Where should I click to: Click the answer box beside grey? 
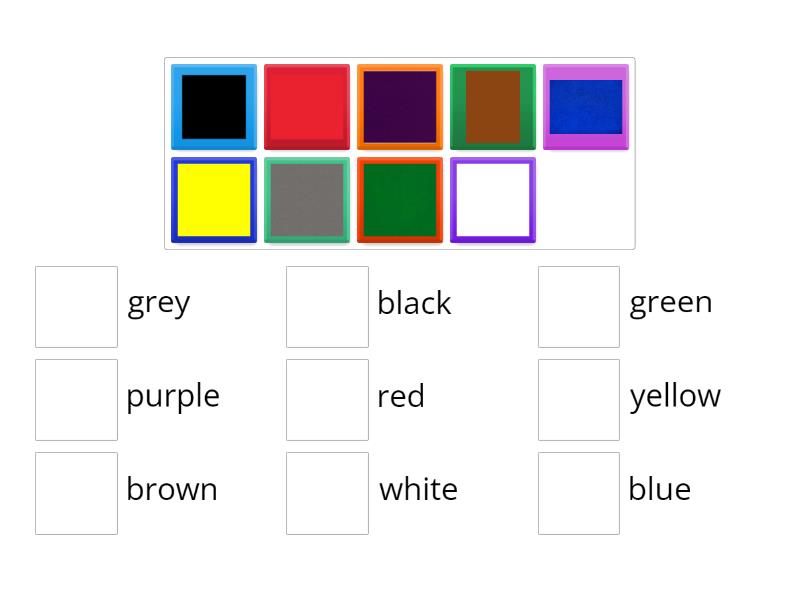point(76,305)
